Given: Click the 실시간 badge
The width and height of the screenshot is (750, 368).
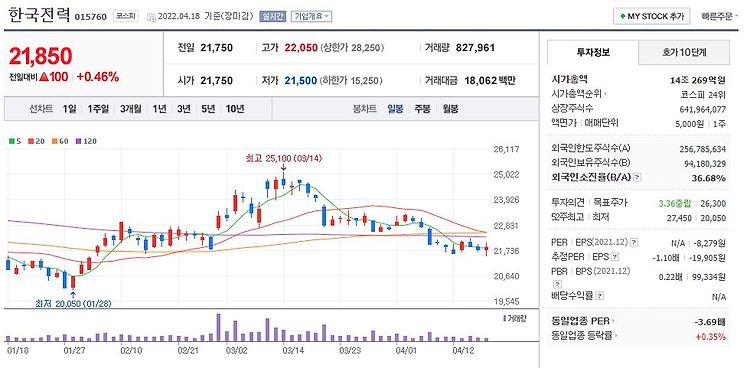Looking at the screenshot, I should 273,16.
